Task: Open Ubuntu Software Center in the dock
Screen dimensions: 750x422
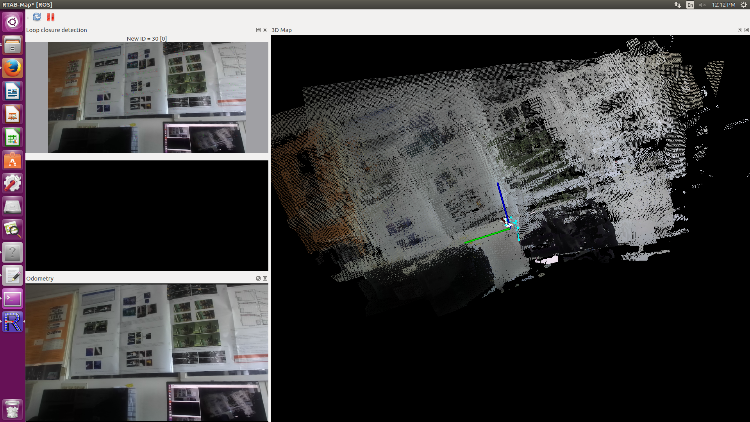Action: (13, 160)
